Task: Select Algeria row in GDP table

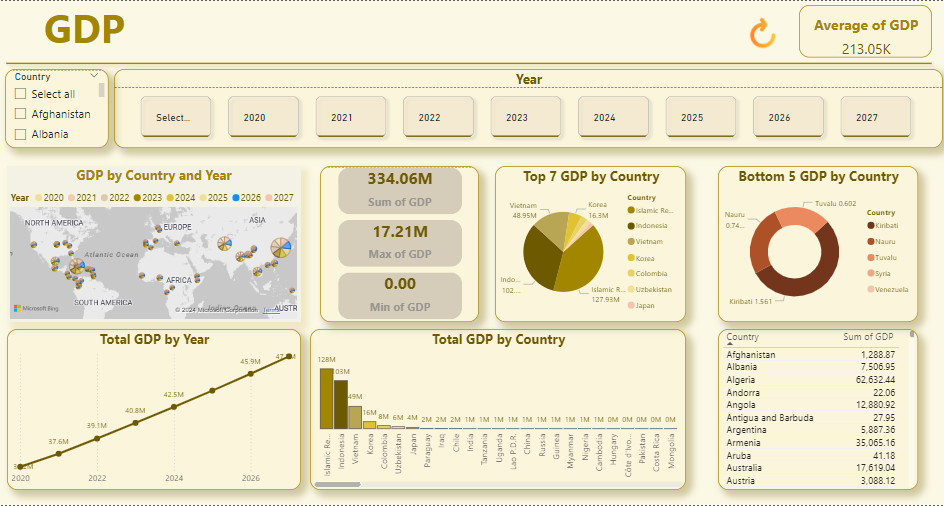Action: pos(810,380)
